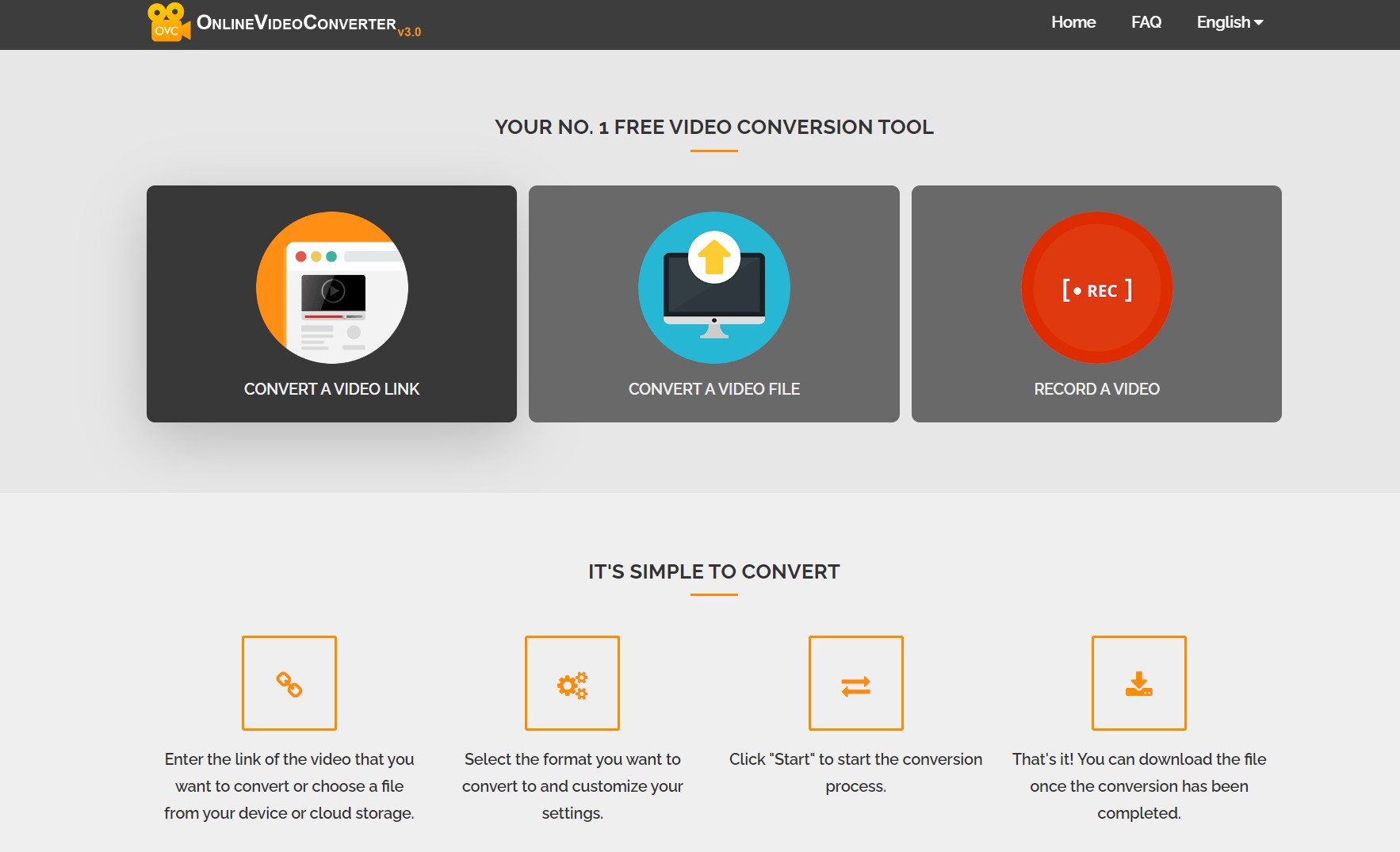Select the CONVERT A VIDEO LINK panel

331,304
